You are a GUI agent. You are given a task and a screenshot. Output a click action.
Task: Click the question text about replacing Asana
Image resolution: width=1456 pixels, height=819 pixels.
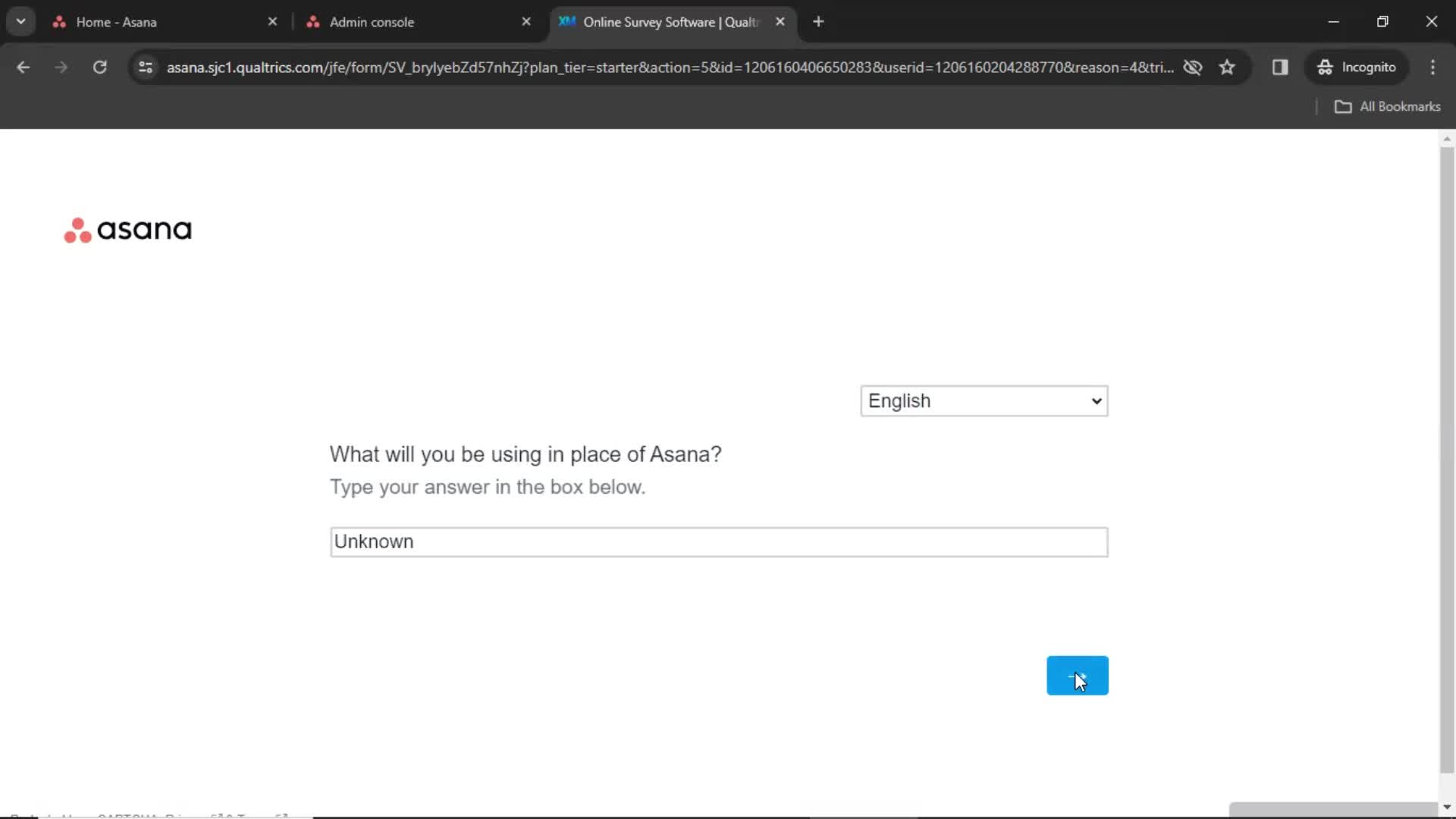coord(526,454)
